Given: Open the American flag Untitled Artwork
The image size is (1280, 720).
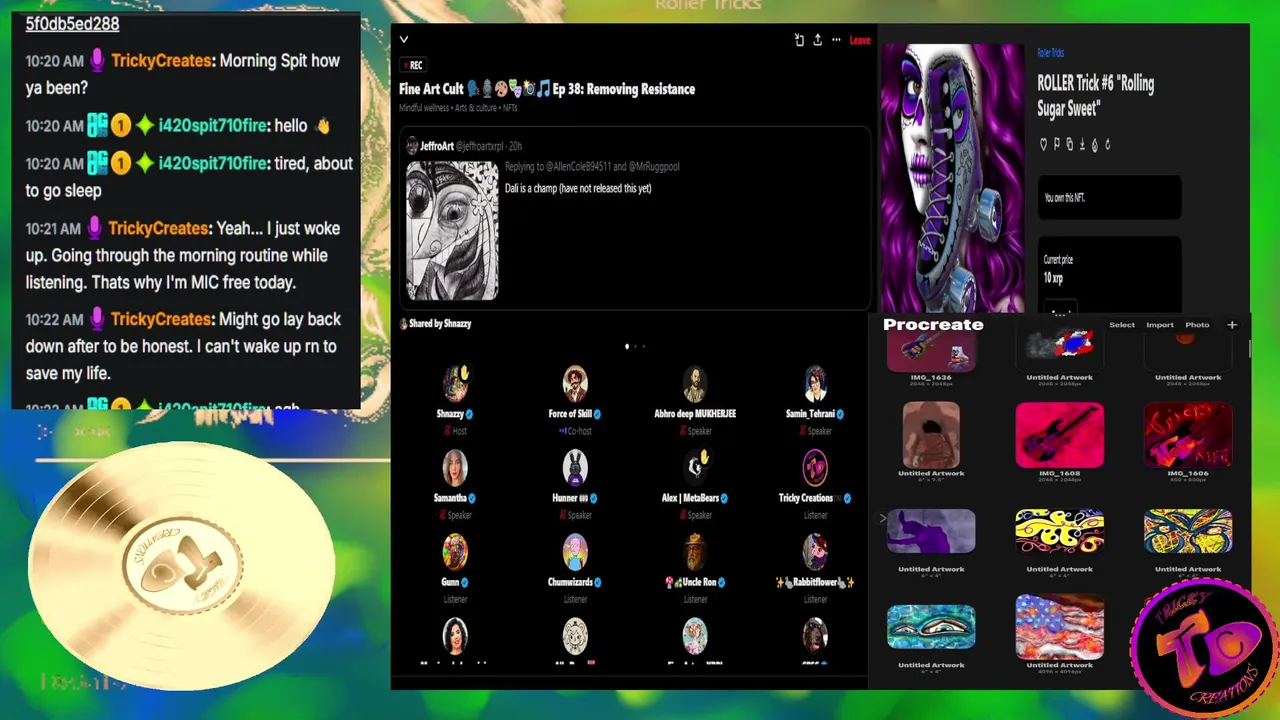Looking at the screenshot, I should 1059,627.
